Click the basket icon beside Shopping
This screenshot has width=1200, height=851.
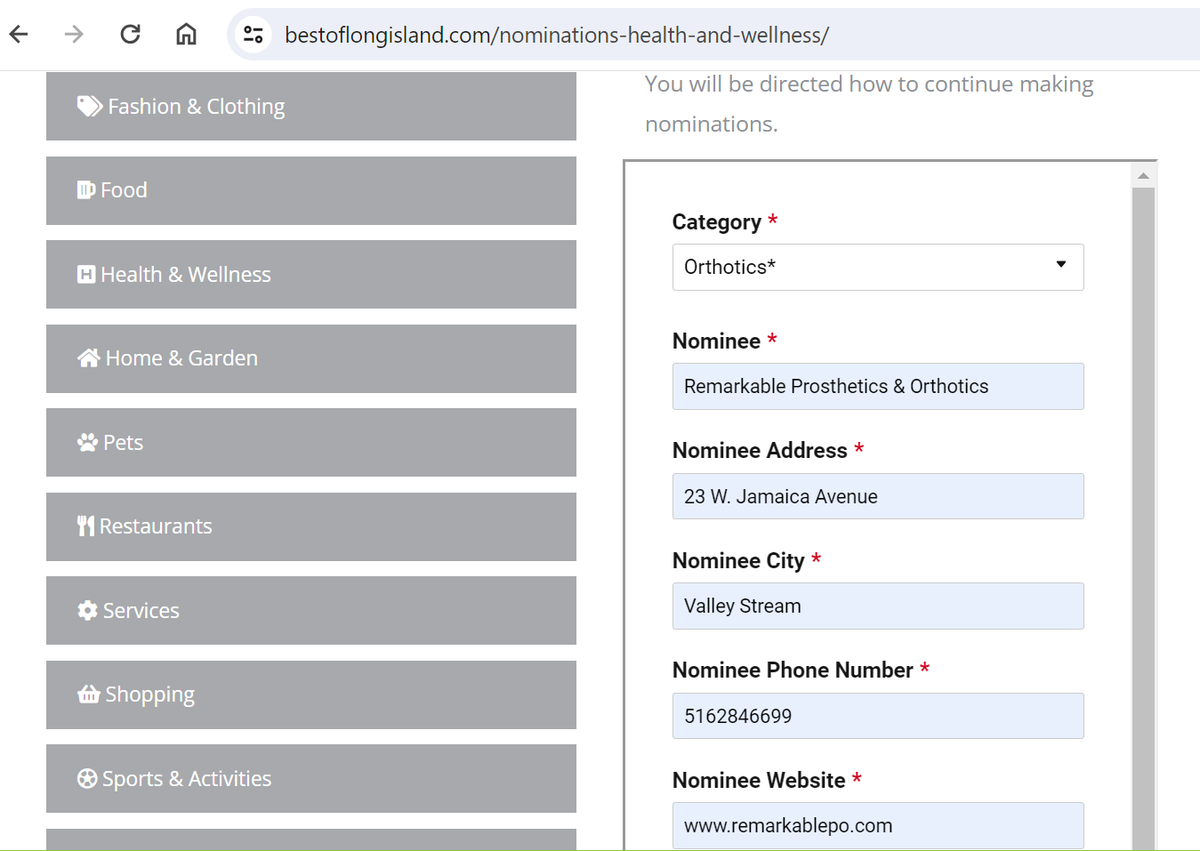pos(89,694)
